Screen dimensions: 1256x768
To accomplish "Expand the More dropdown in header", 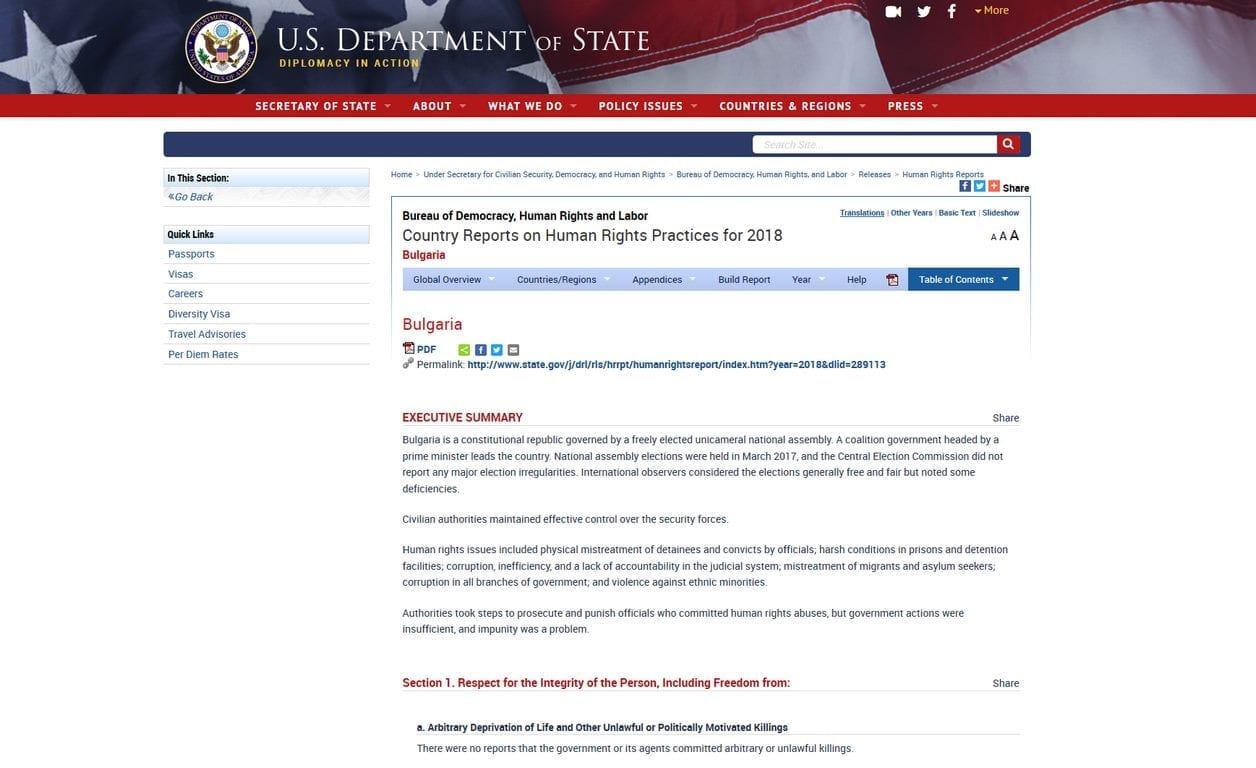I will click(992, 10).
